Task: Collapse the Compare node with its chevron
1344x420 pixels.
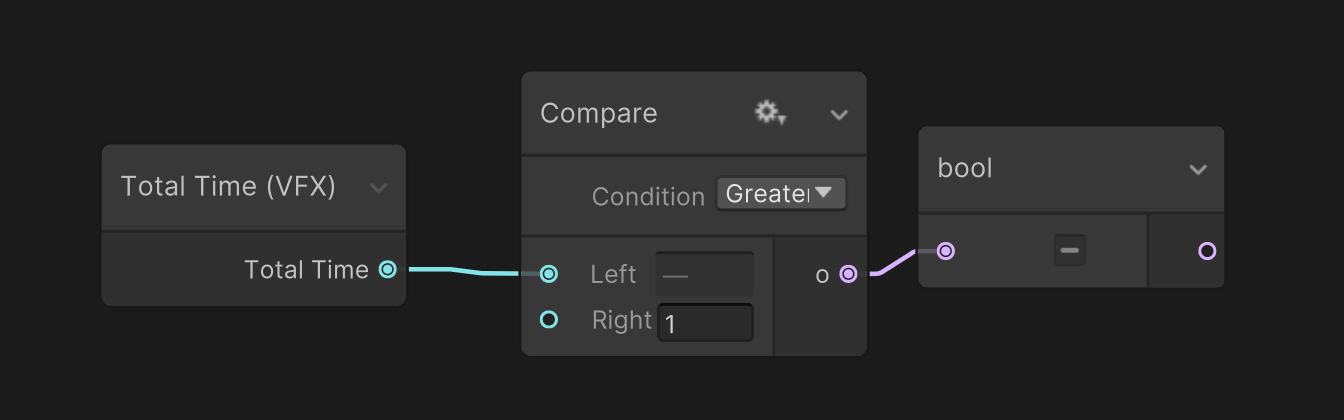Action: [839, 114]
